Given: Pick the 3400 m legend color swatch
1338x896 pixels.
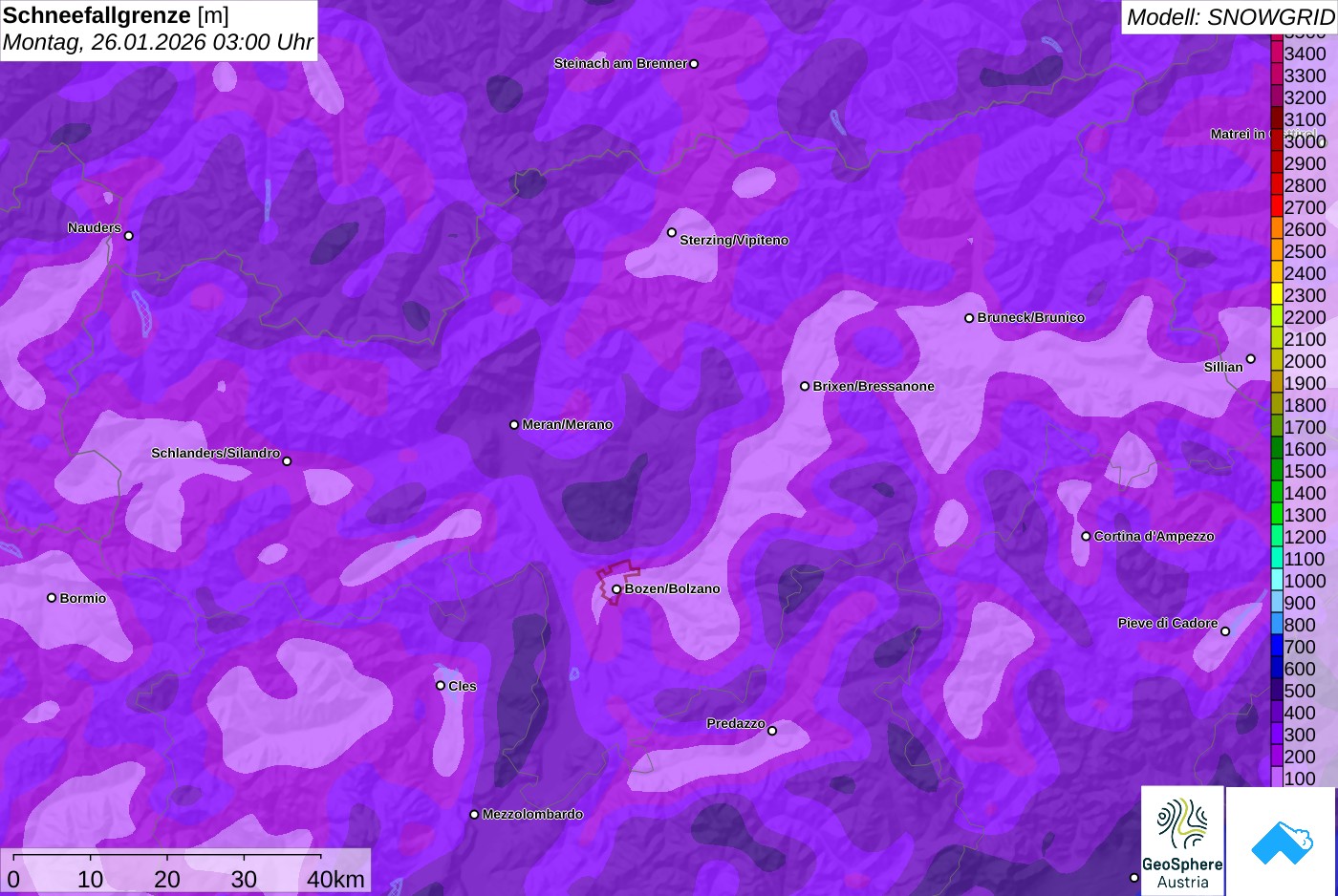Looking at the screenshot, I should pyautogui.click(x=1276, y=53).
